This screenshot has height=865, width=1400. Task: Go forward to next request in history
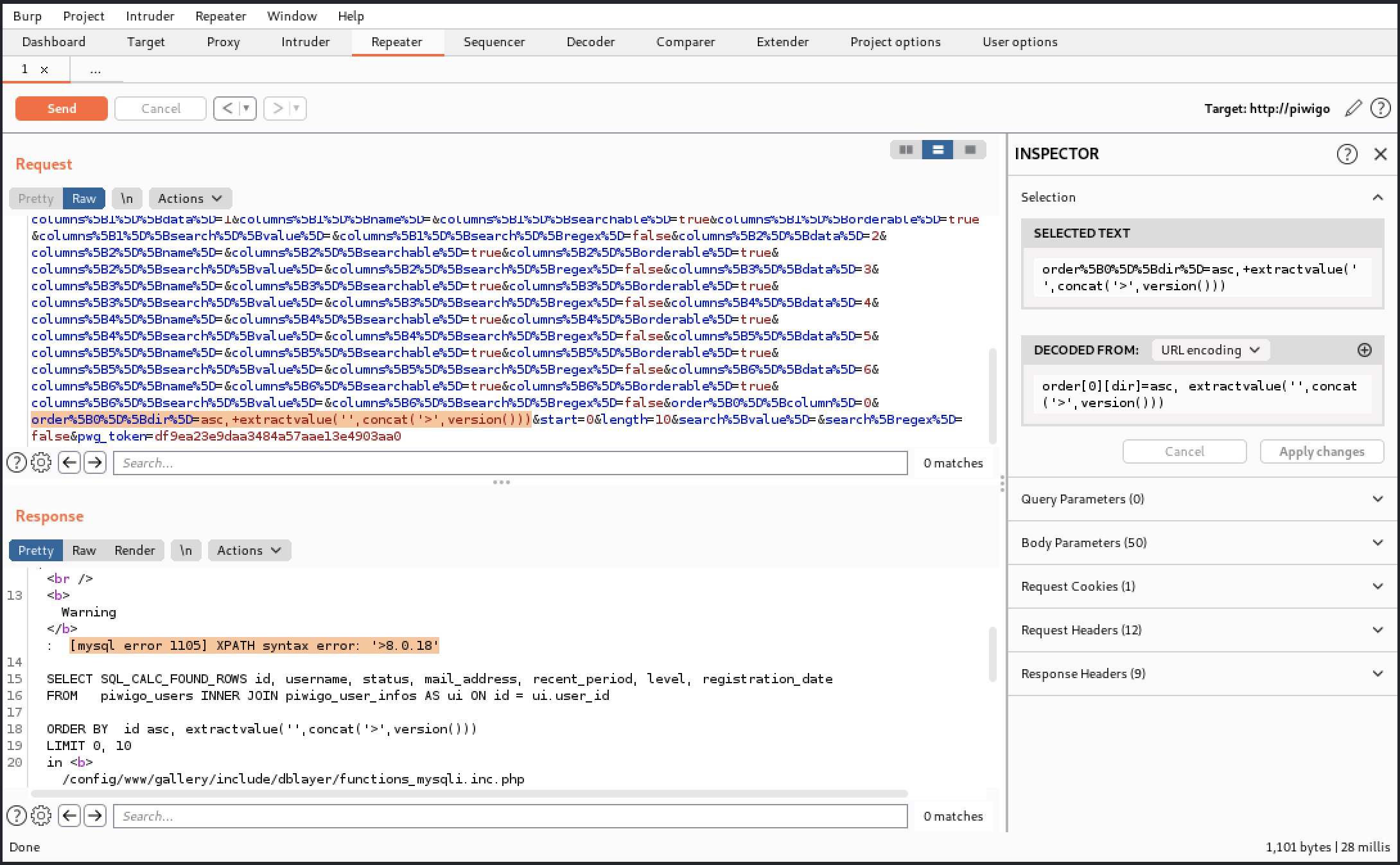coord(277,109)
